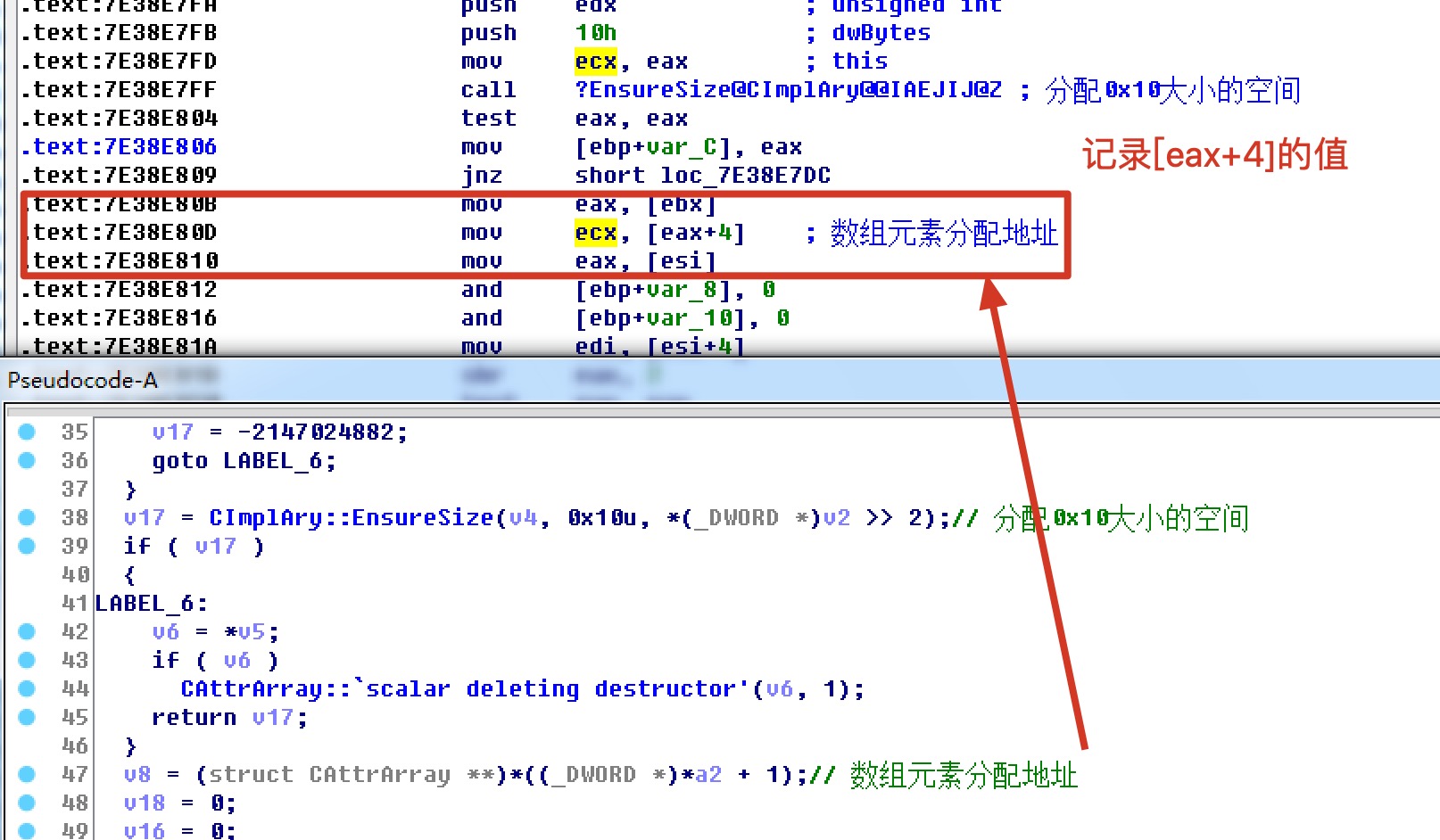Screen dimensions: 1440x840
Task: Click address .text:7E38E804 test line
Action: point(120,119)
